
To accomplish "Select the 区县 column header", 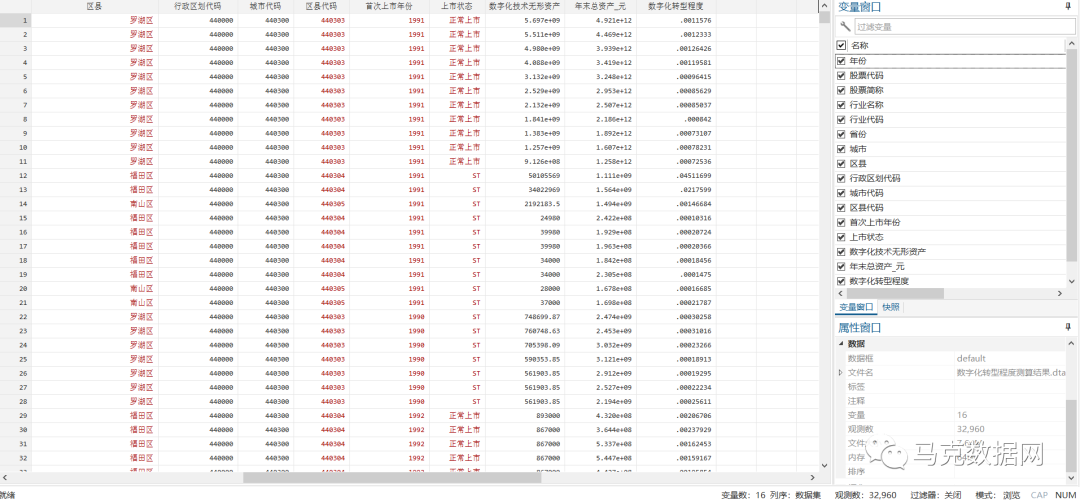I will point(95,6).
